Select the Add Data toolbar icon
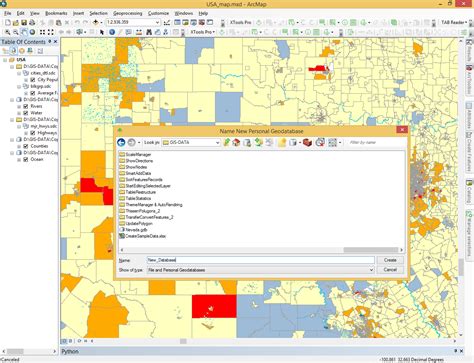The width and height of the screenshot is (474, 363). click(96, 22)
